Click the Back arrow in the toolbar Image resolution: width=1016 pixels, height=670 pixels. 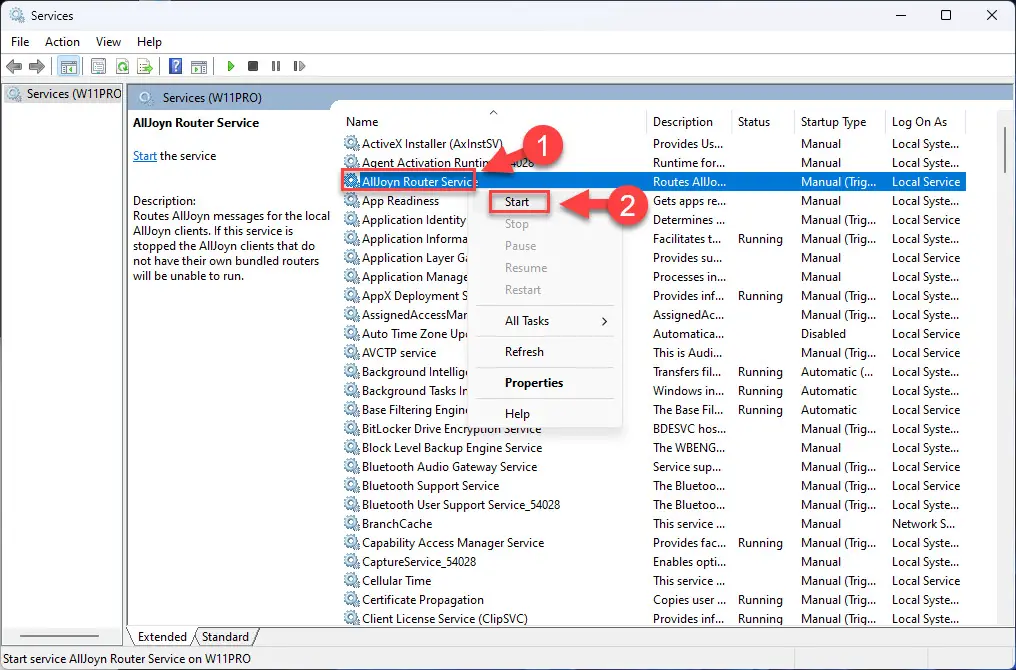point(14,66)
